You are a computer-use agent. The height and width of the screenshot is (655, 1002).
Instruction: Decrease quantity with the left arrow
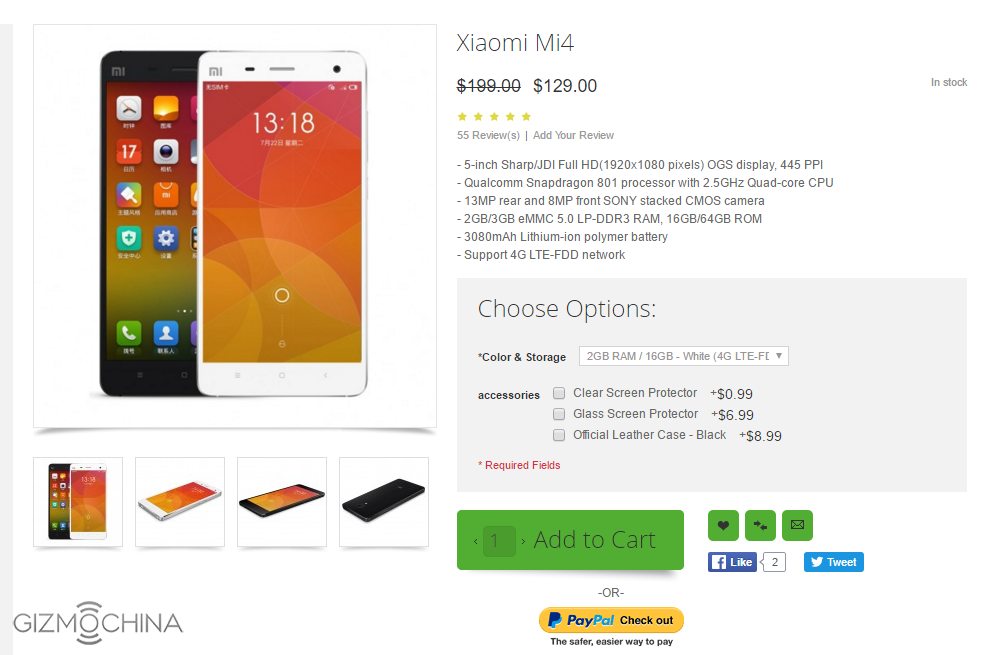coord(475,541)
